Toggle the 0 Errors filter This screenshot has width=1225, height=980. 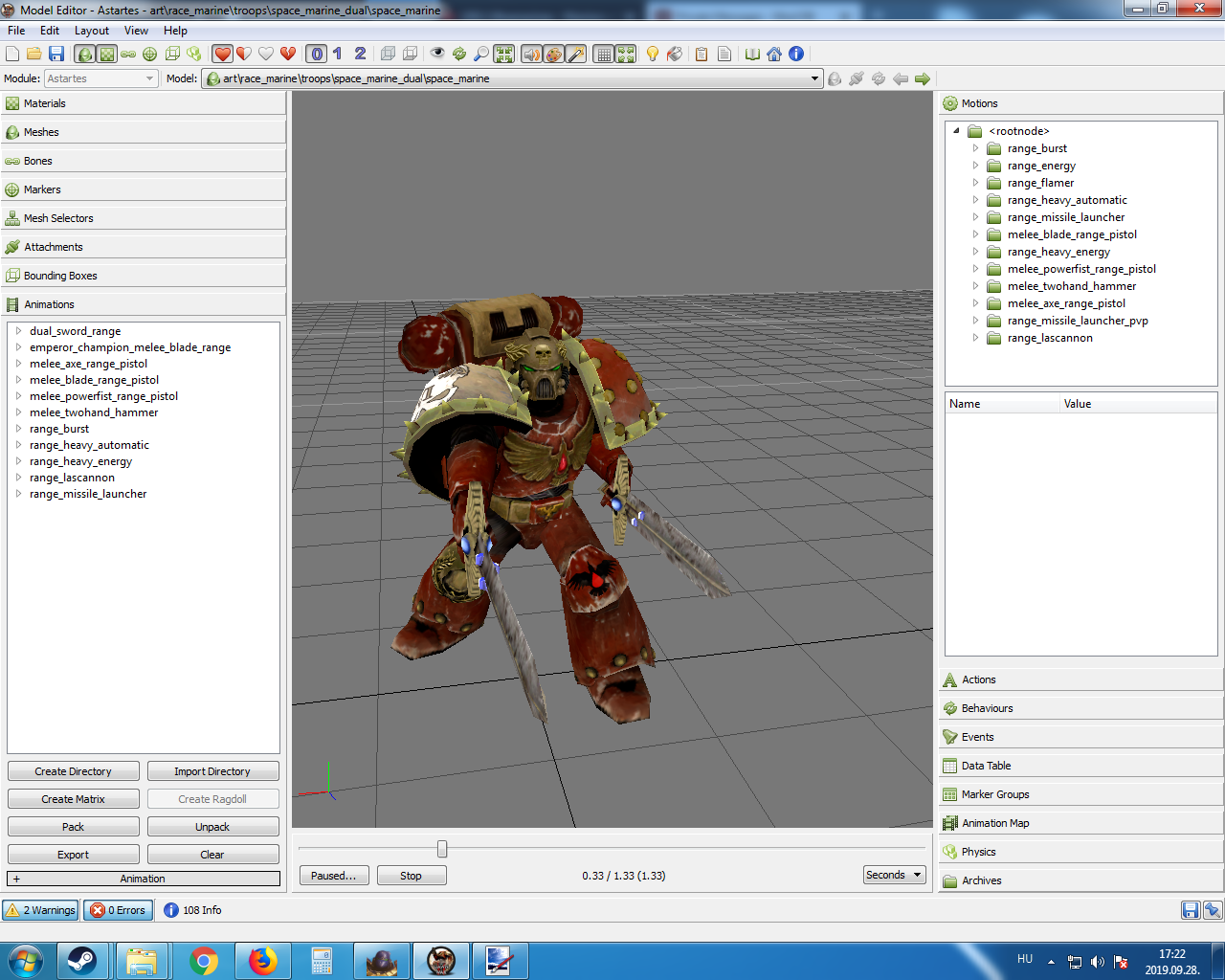(x=118, y=910)
